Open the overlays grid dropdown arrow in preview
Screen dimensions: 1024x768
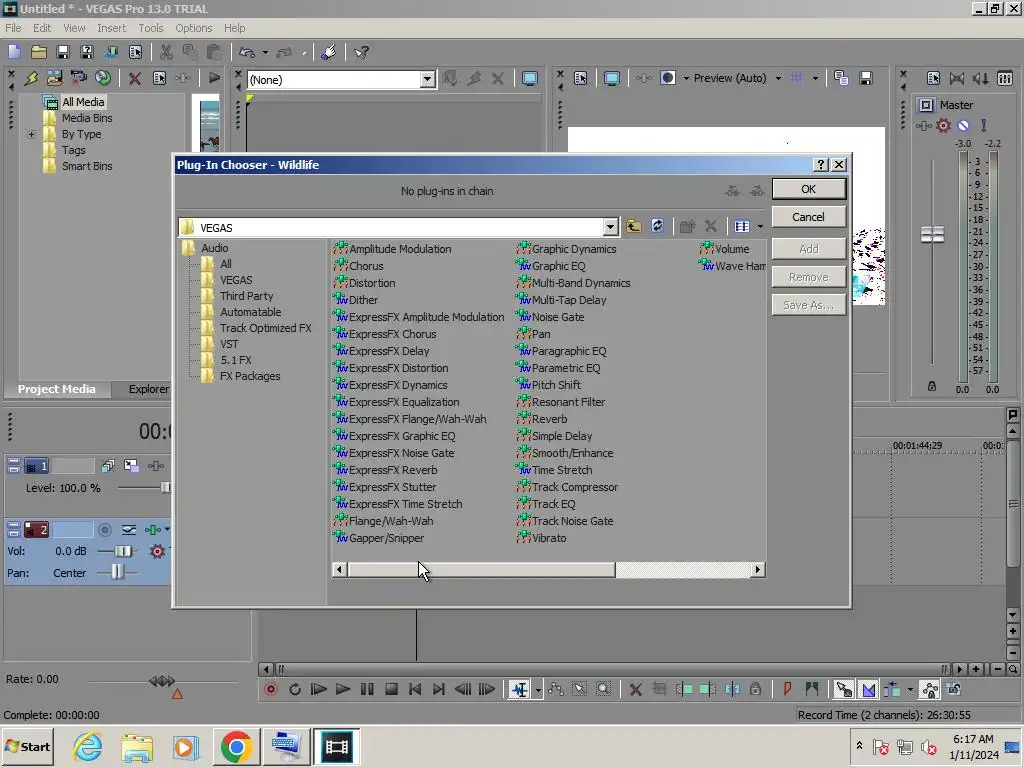(x=815, y=78)
